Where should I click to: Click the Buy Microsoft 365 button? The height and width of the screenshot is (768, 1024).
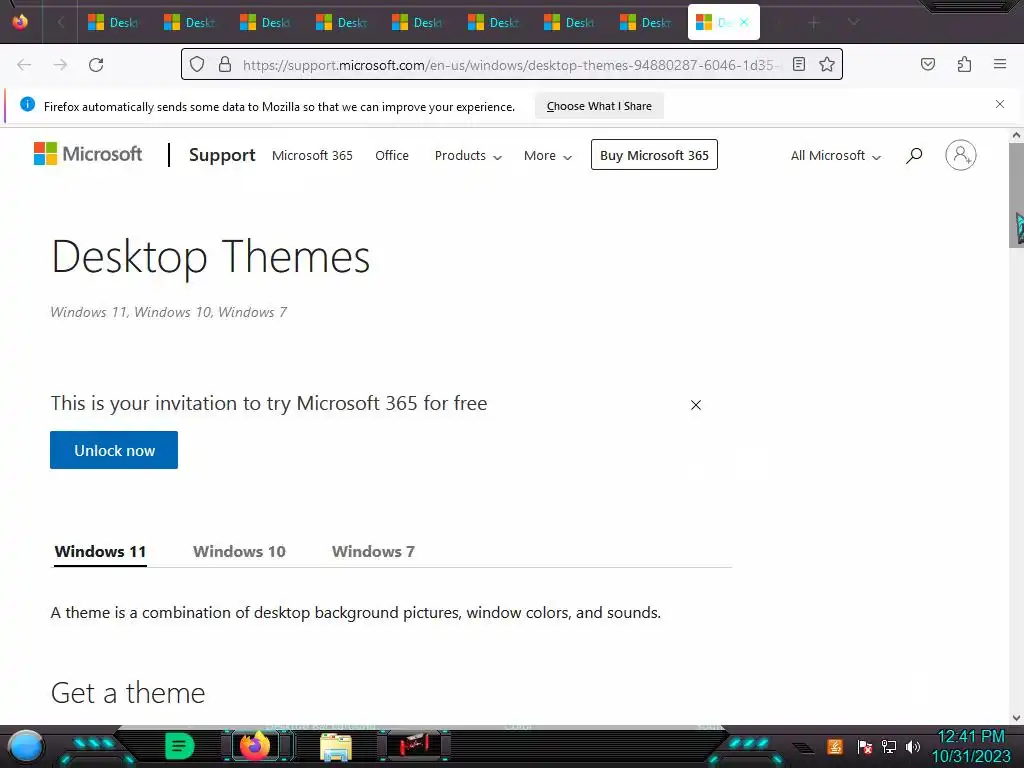654,155
